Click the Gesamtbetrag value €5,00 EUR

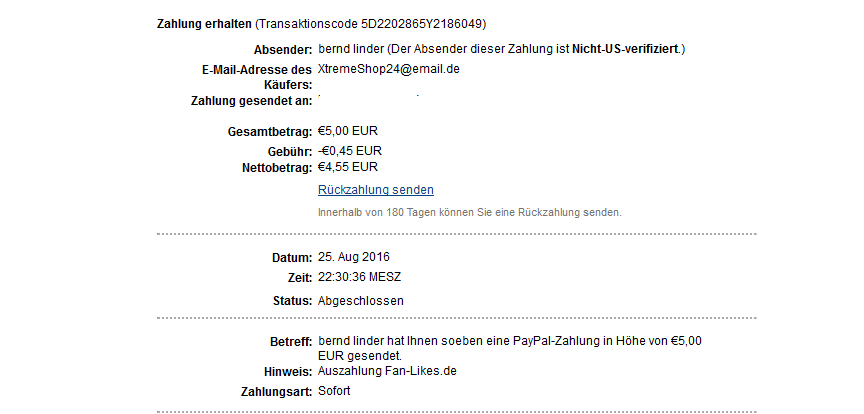[347, 131]
